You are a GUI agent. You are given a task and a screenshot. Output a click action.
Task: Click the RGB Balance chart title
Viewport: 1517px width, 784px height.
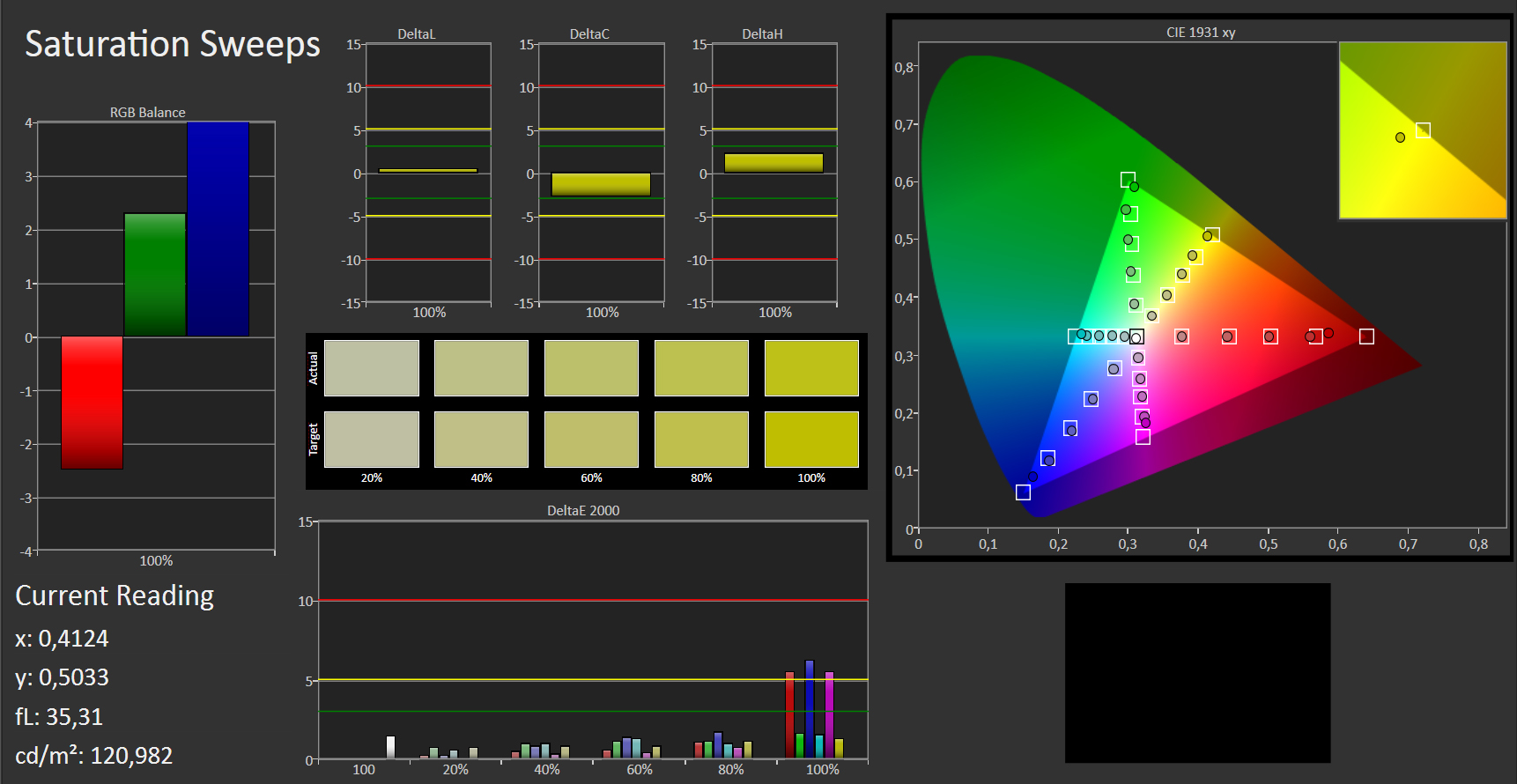[148, 113]
